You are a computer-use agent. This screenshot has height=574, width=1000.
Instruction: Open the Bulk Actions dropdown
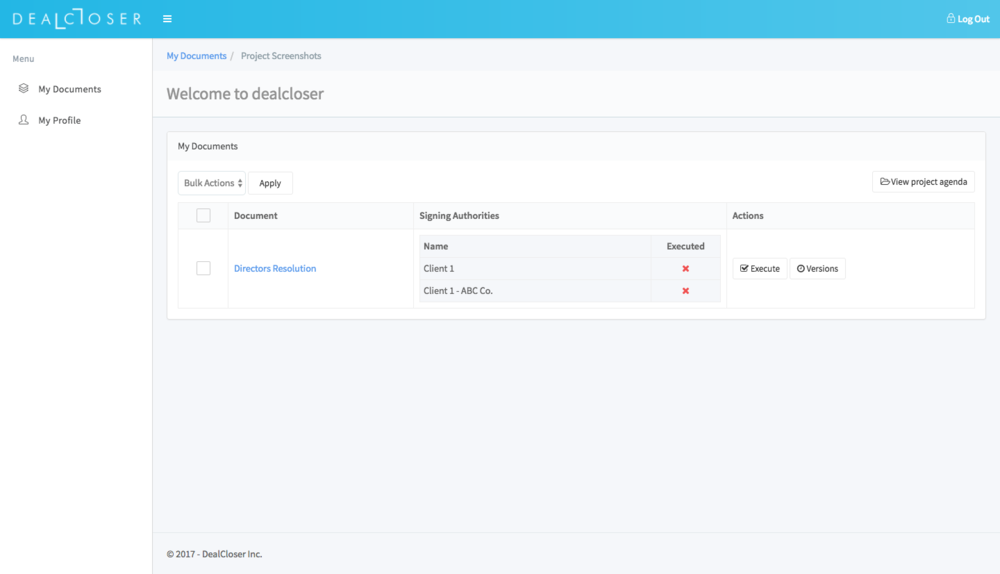click(x=212, y=183)
